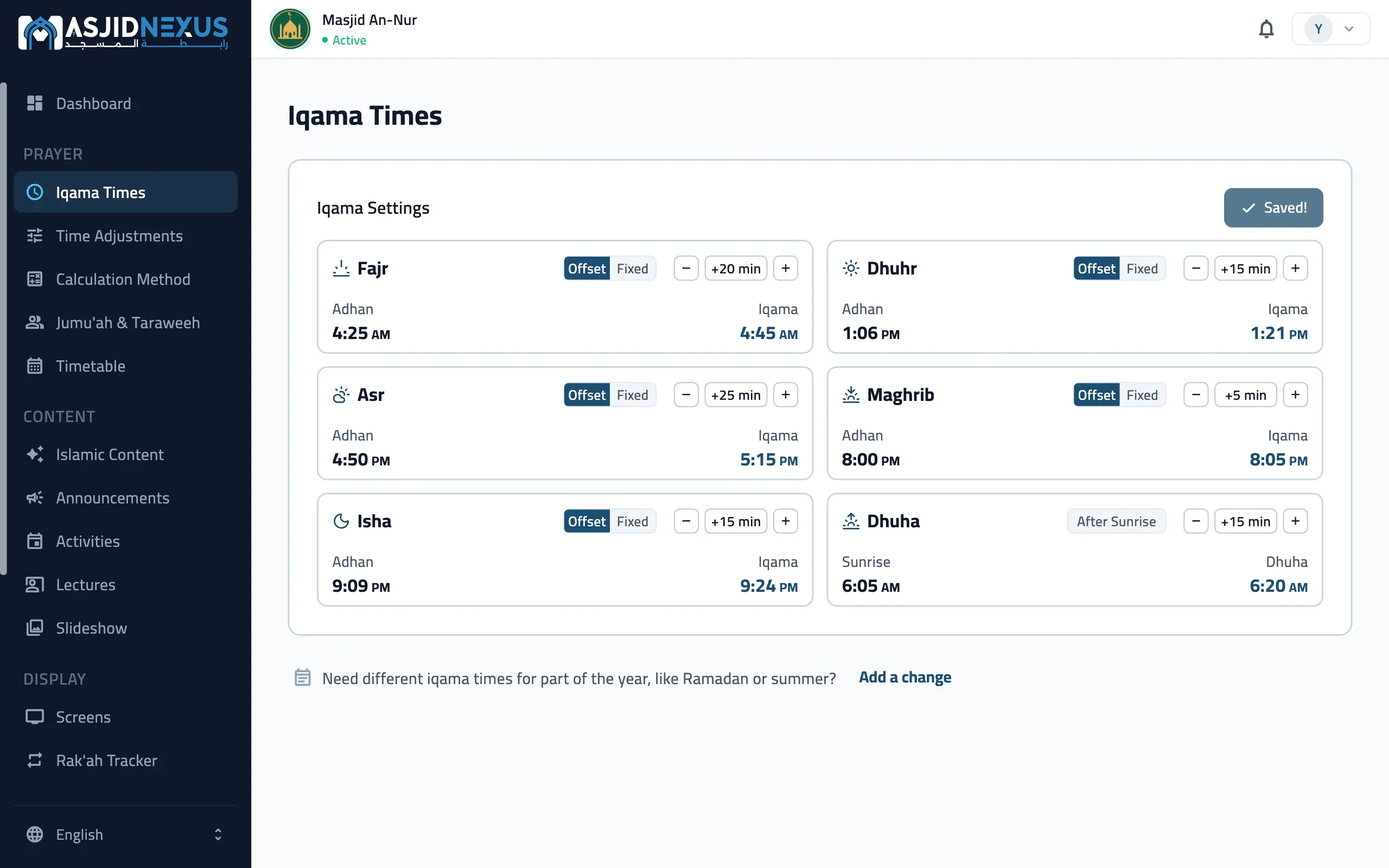
Task: Increase the Isha offset minutes
Action: pyautogui.click(x=786, y=521)
